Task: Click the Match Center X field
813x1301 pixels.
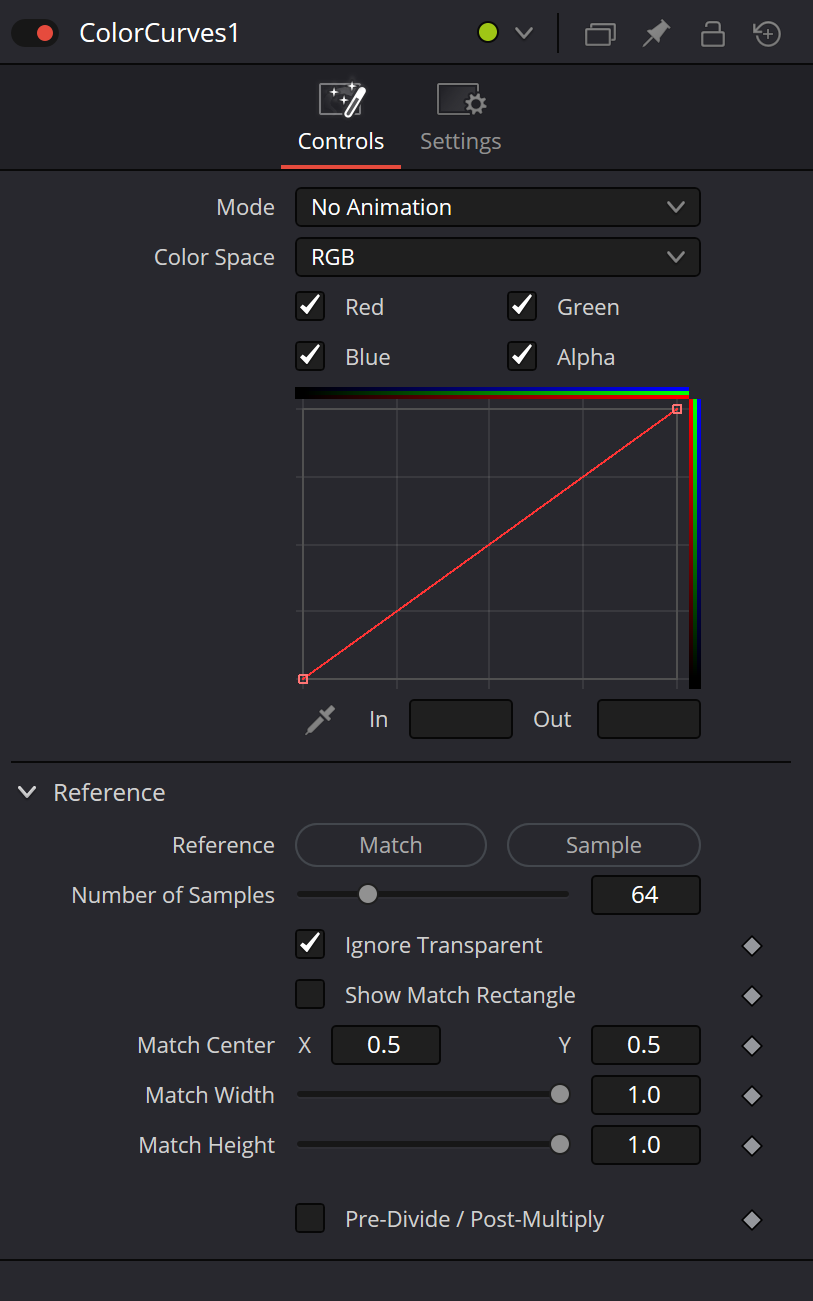Action: click(x=386, y=1045)
